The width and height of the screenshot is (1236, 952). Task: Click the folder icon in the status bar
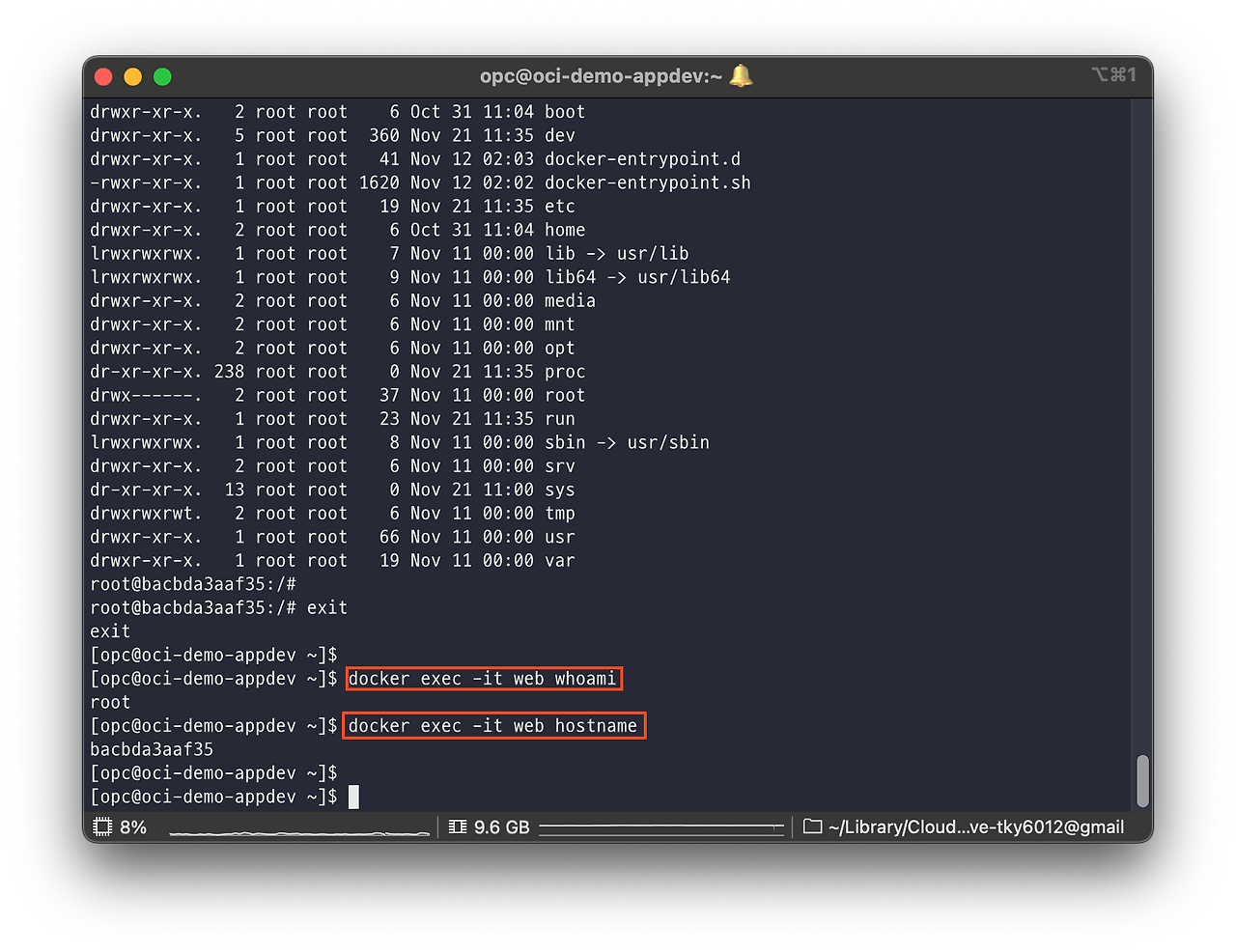pos(813,826)
